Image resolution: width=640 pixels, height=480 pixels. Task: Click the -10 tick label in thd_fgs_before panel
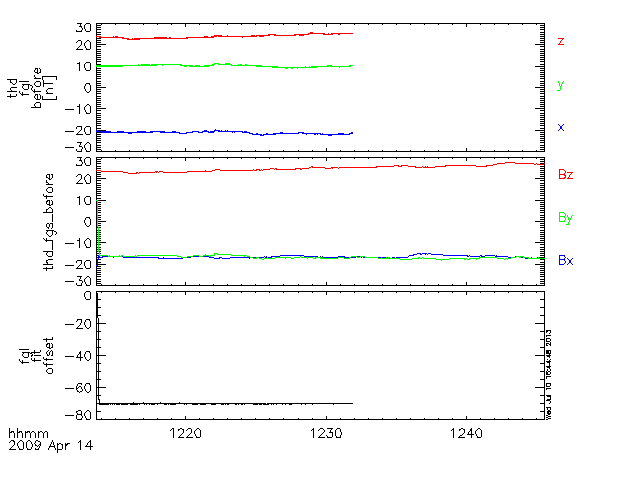coord(79,243)
